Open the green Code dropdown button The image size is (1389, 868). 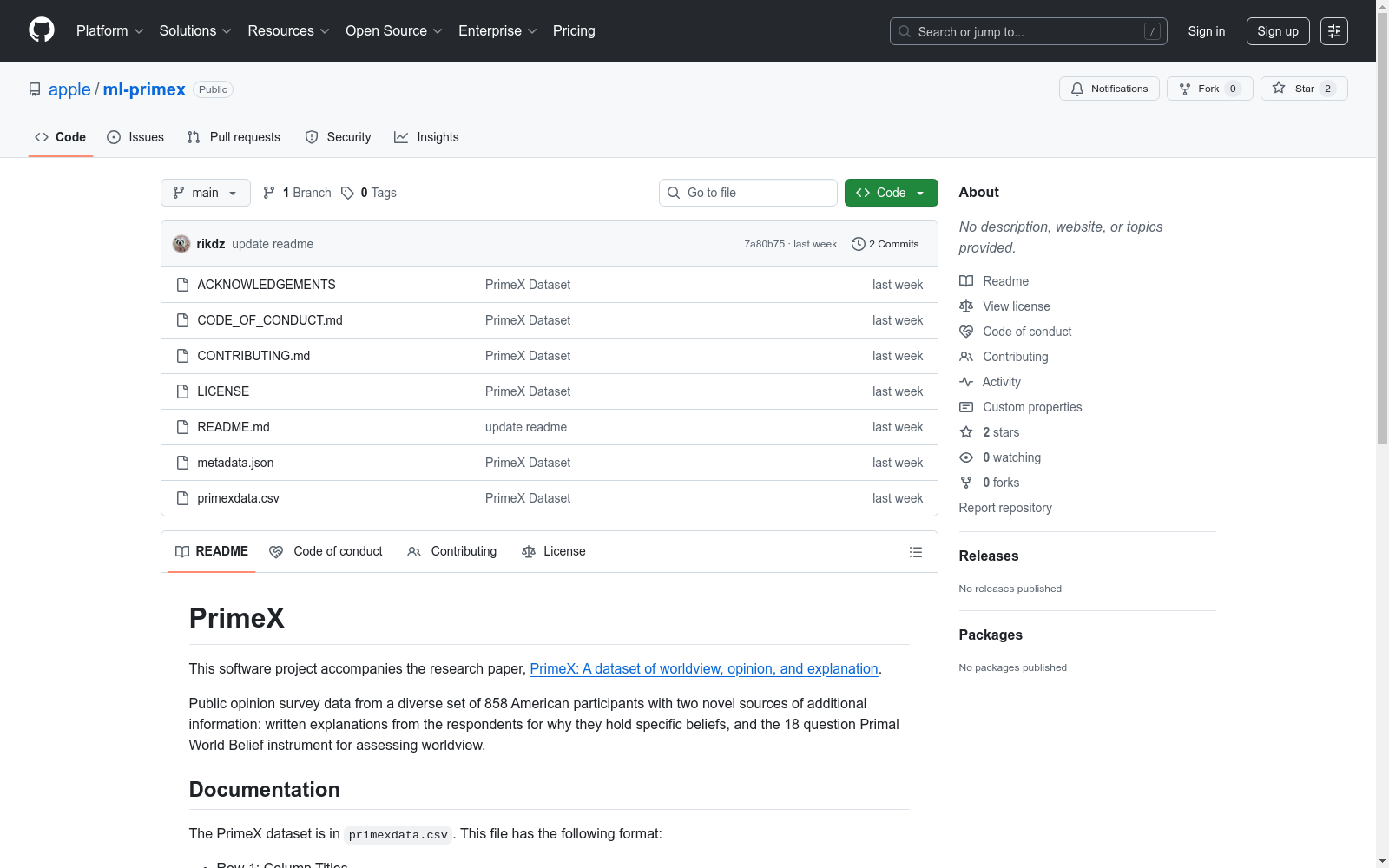(891, 193)
